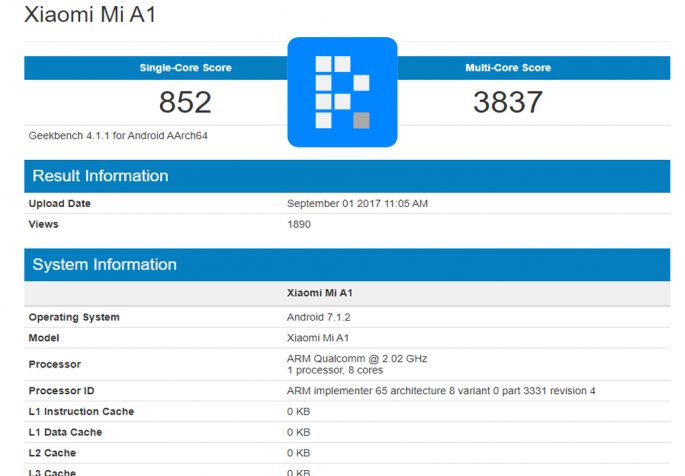Click the ARM Qualcomm @ 2.02 GHz text
The width and height of the screenshot is (685, 476).
(x=357, y=358)
